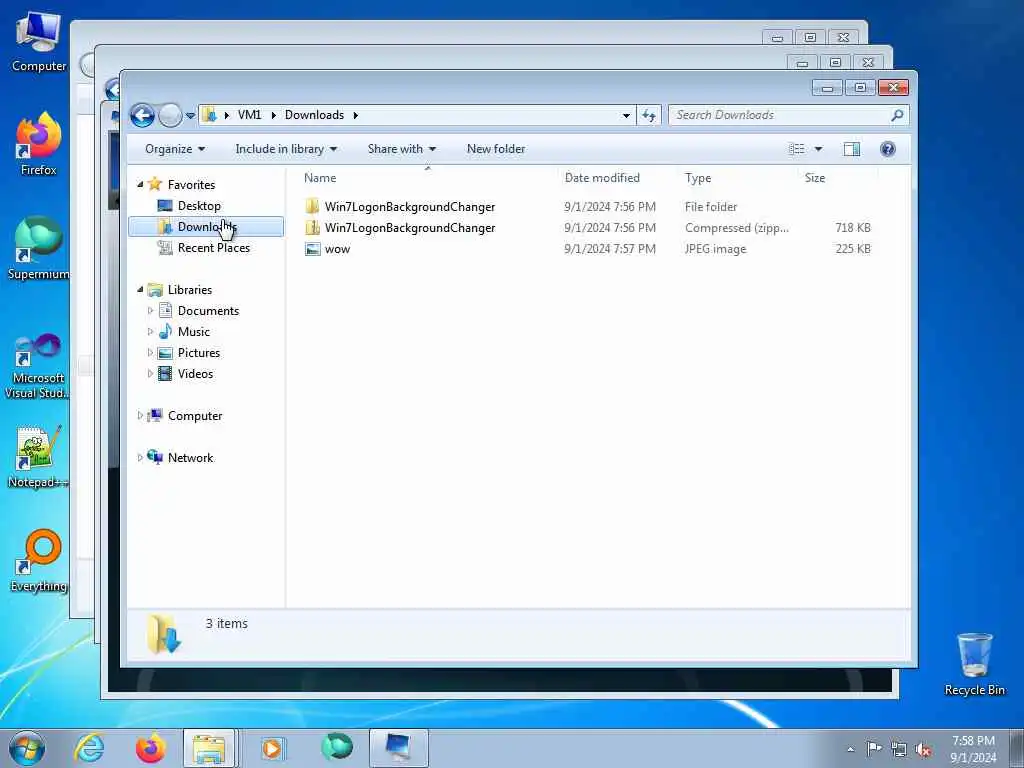
Task: Go back with the Explorer Back arrow
Action: pos(142,115)
